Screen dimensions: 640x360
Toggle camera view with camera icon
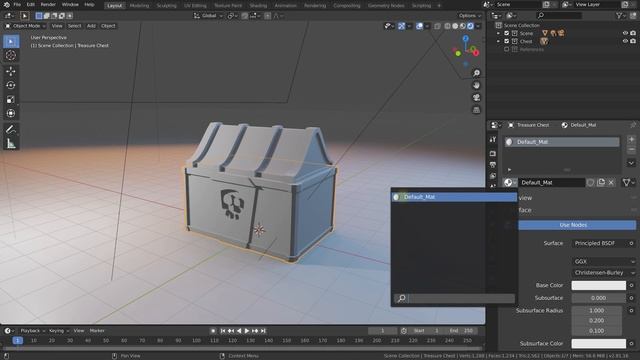[x=476, y=98]
